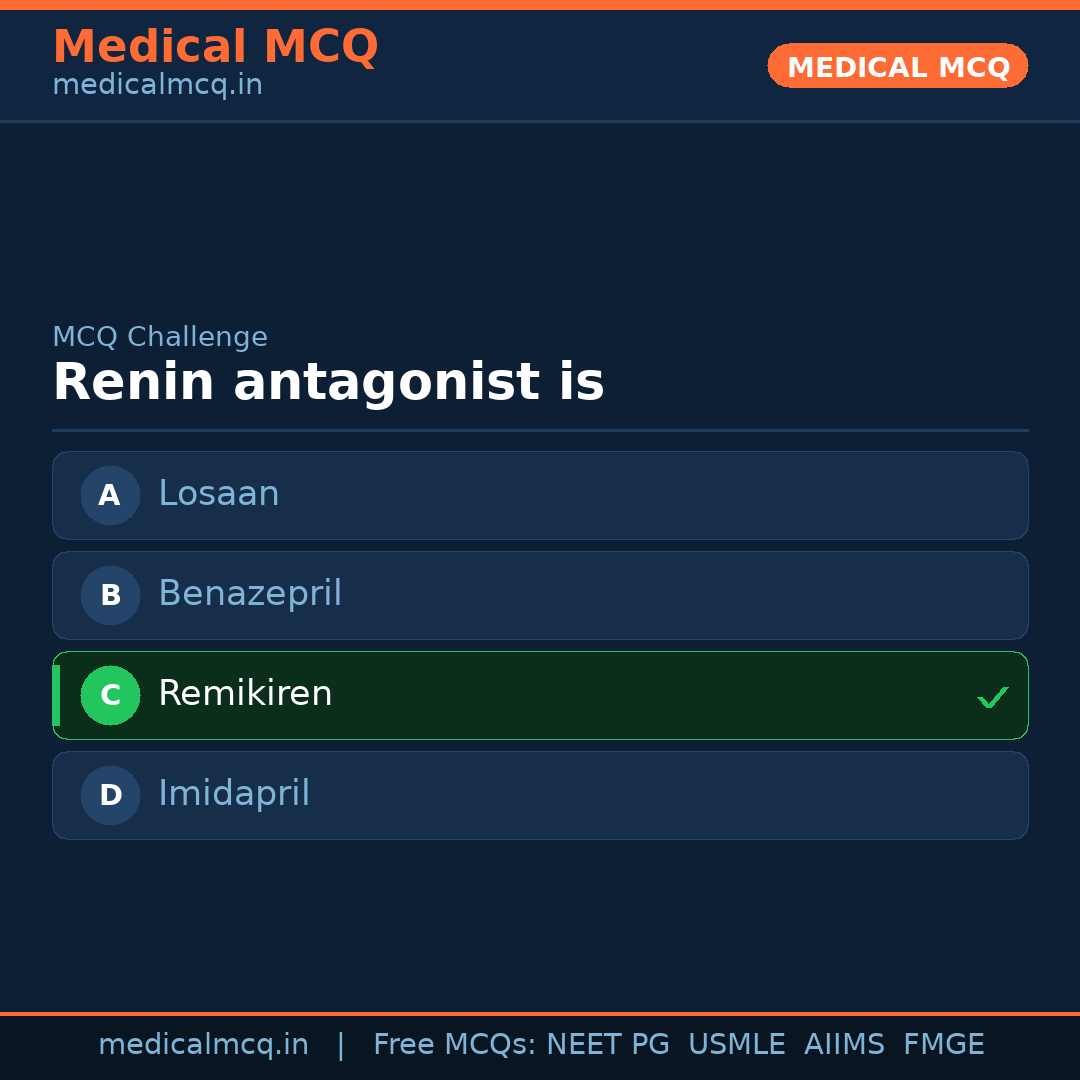The height and width of the screenshot is (1080, 1080).
Task: Expand the footer exam list
Action: (678, 1044)
